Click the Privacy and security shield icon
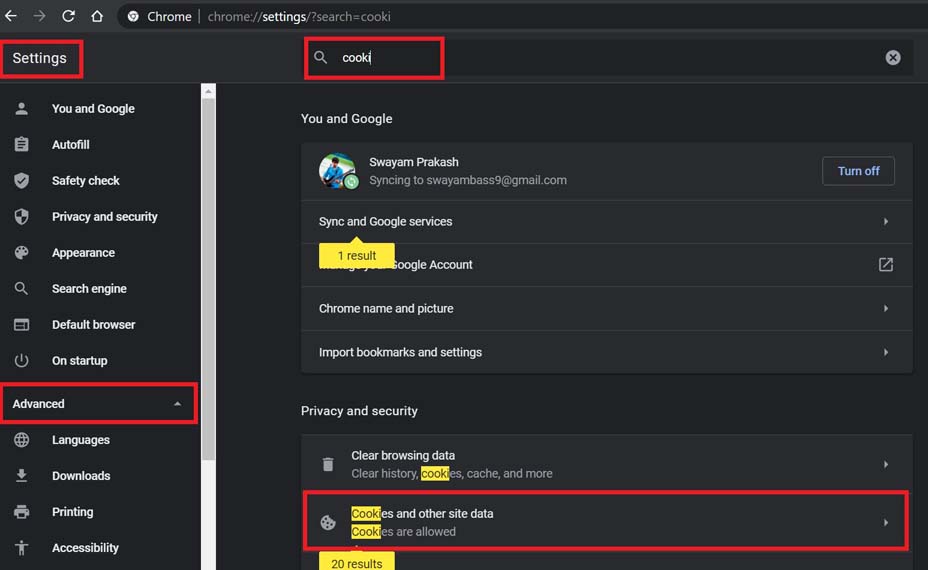Screen dimensions: 928x570 pyautogui.click(x=21, y=217)
